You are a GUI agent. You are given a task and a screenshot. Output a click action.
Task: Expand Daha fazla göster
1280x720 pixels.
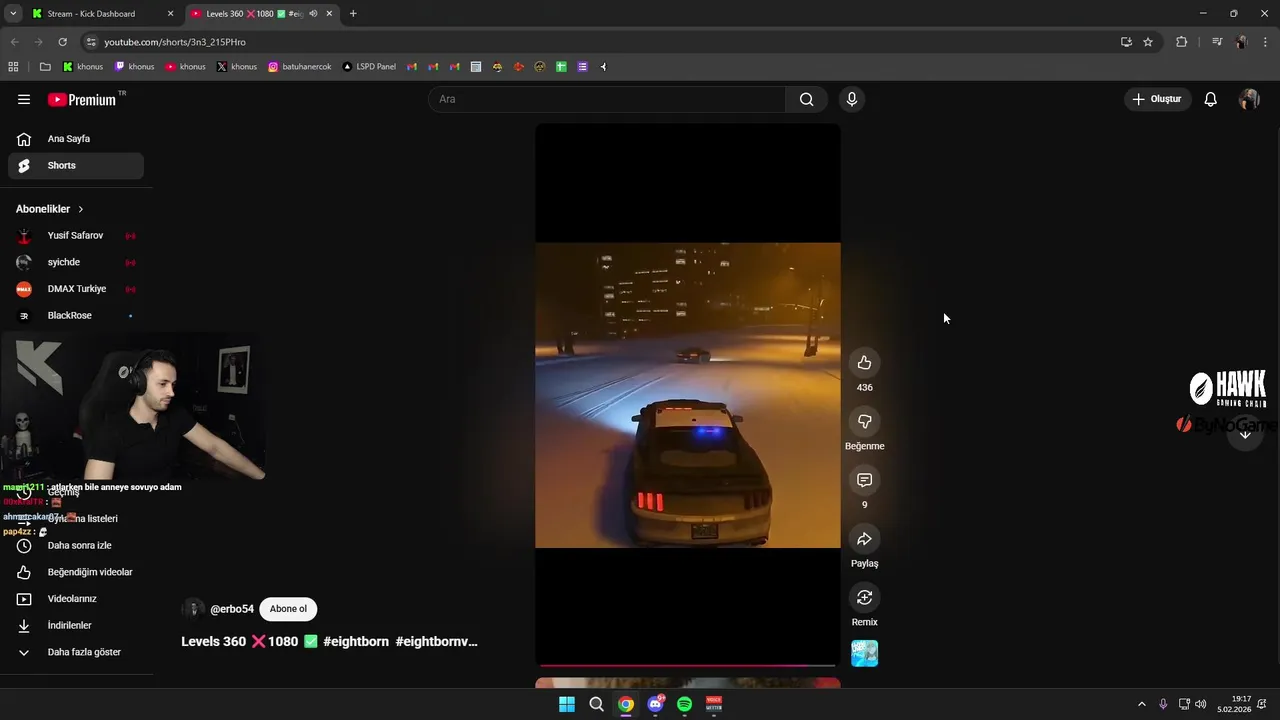click(76, 652)
